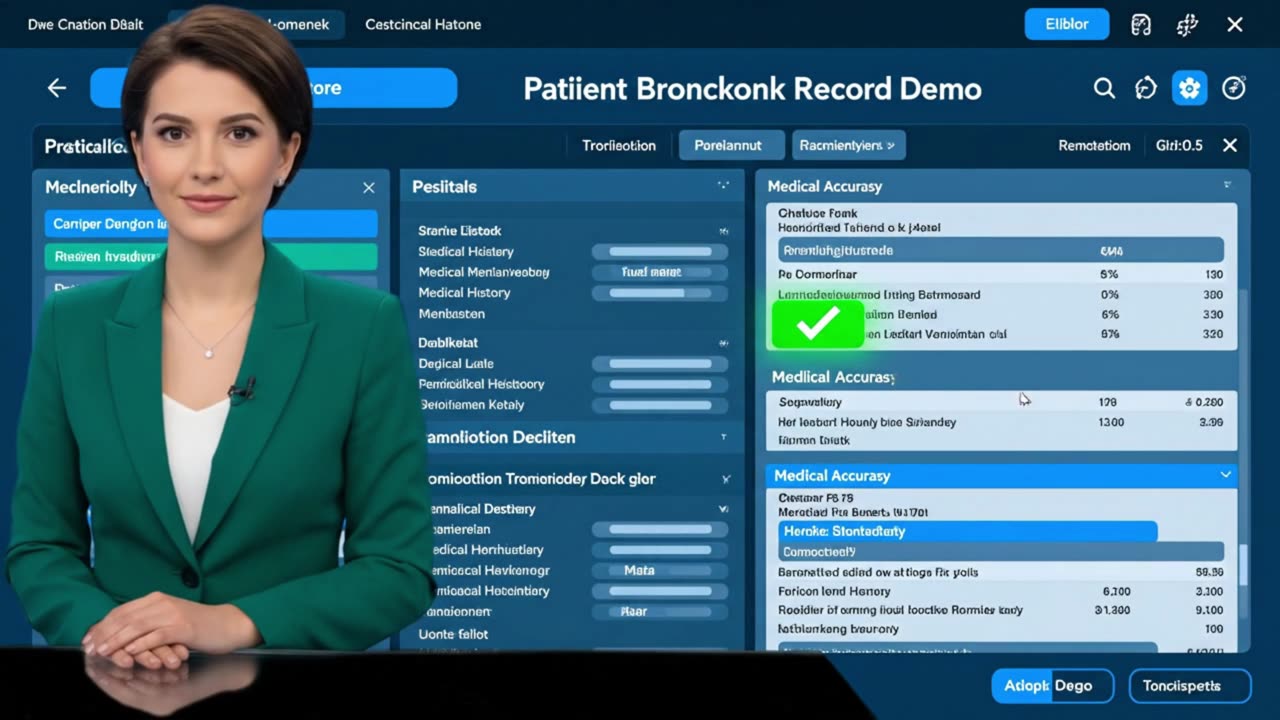Collapse the Srarne Listock group
1280x720 pixels.
(x=723, y=231)
